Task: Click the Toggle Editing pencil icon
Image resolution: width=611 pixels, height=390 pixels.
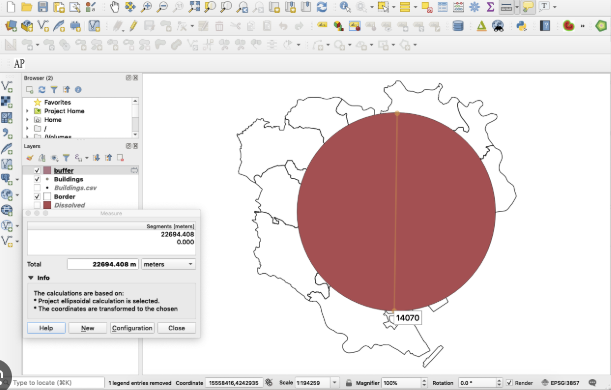Action: click(133, 26)
